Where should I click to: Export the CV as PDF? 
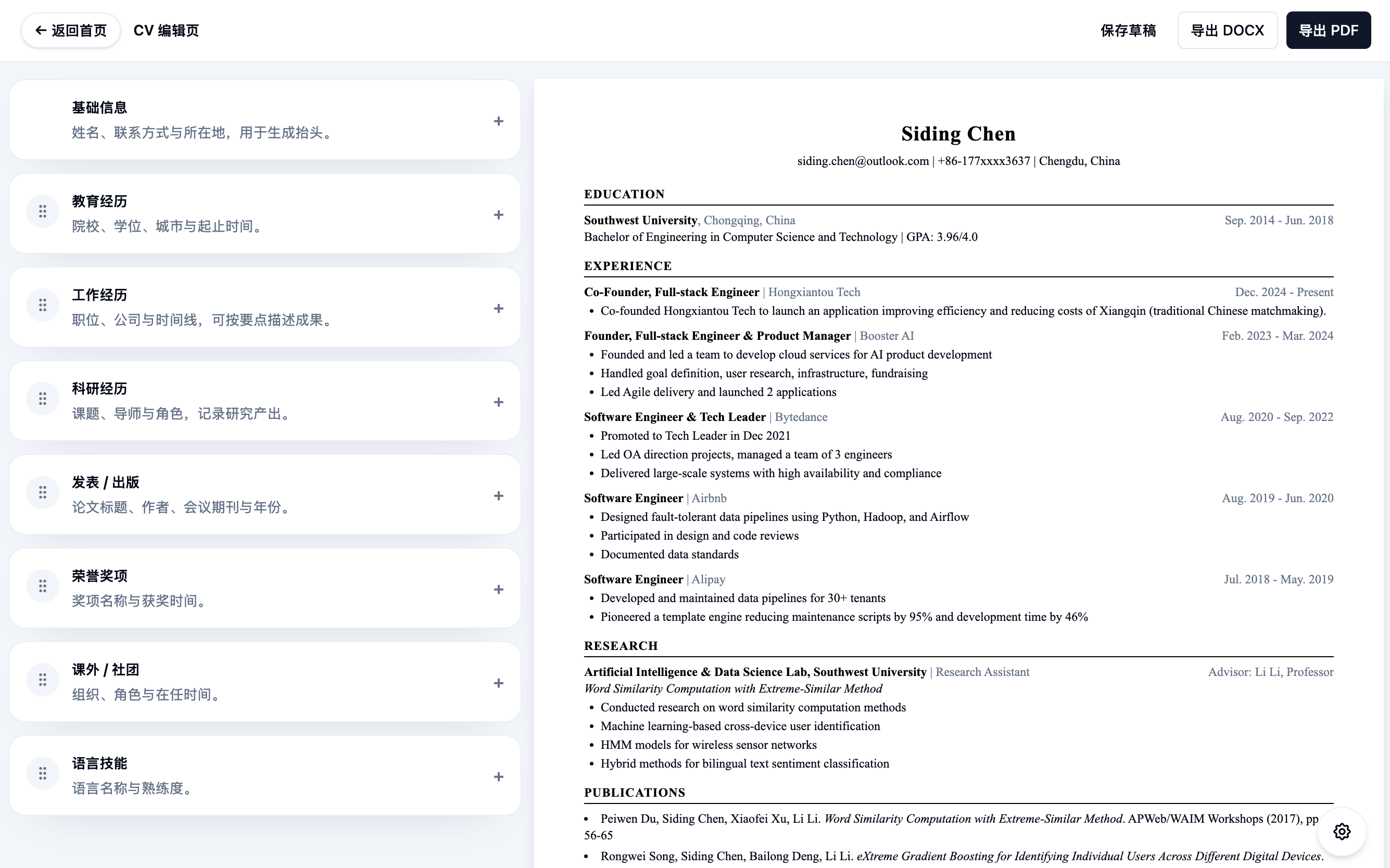(x=1328, y=30)
